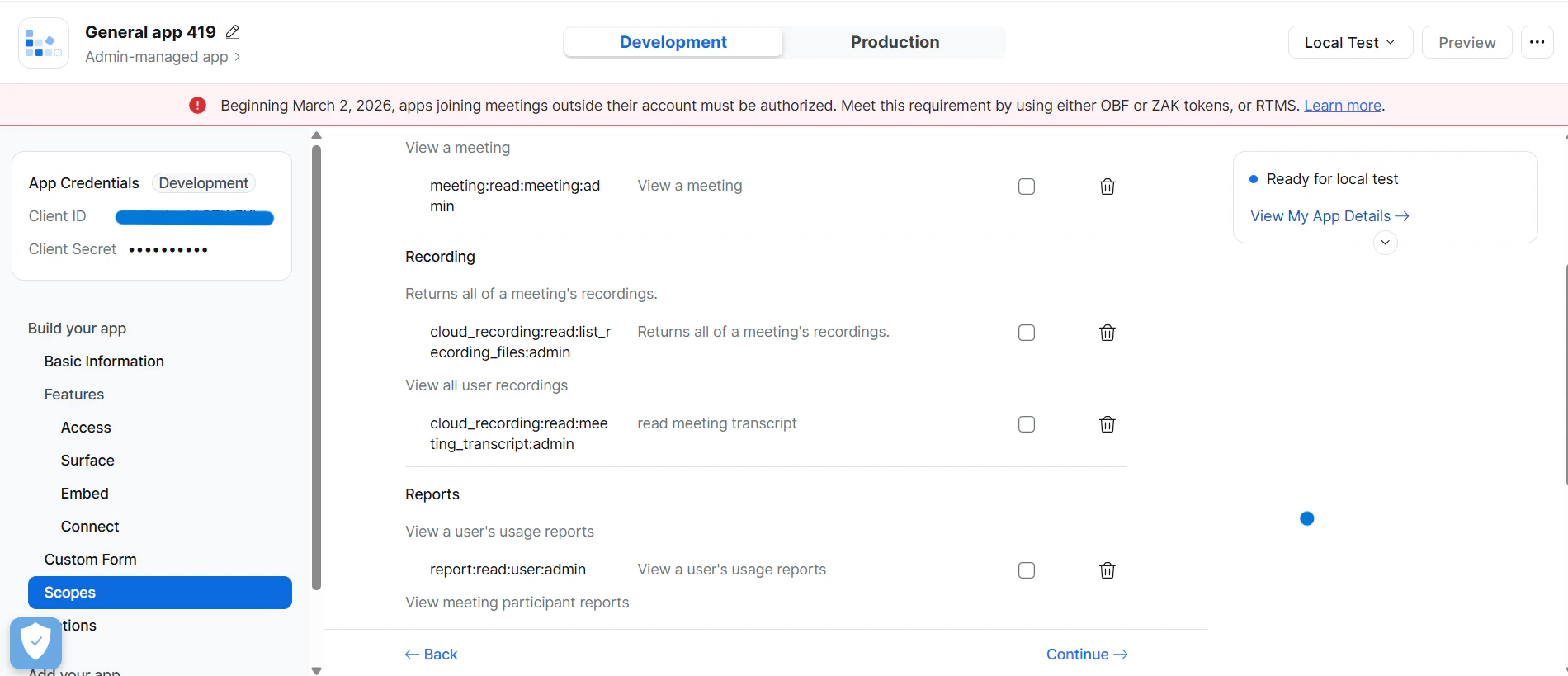
Task: Open the Surface section
Action: [87, 461]
